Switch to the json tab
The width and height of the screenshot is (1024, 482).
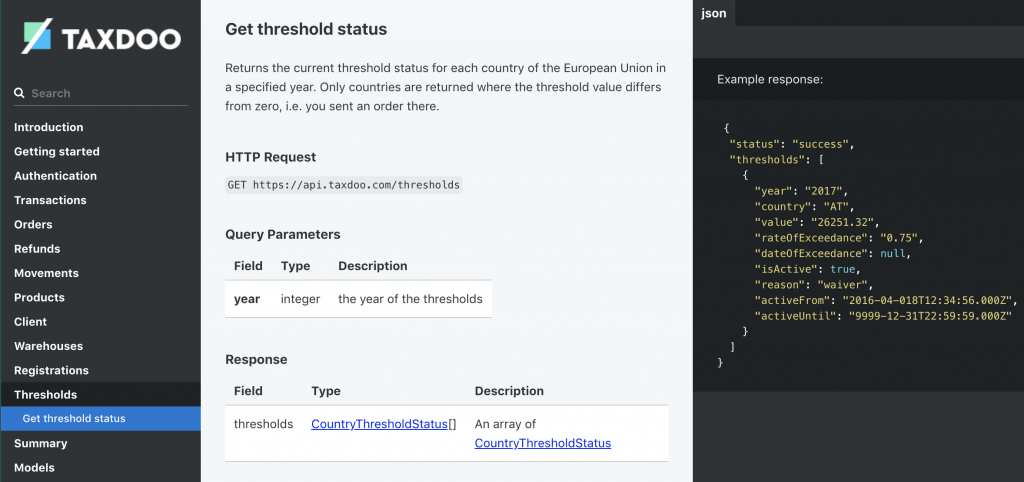714,13
